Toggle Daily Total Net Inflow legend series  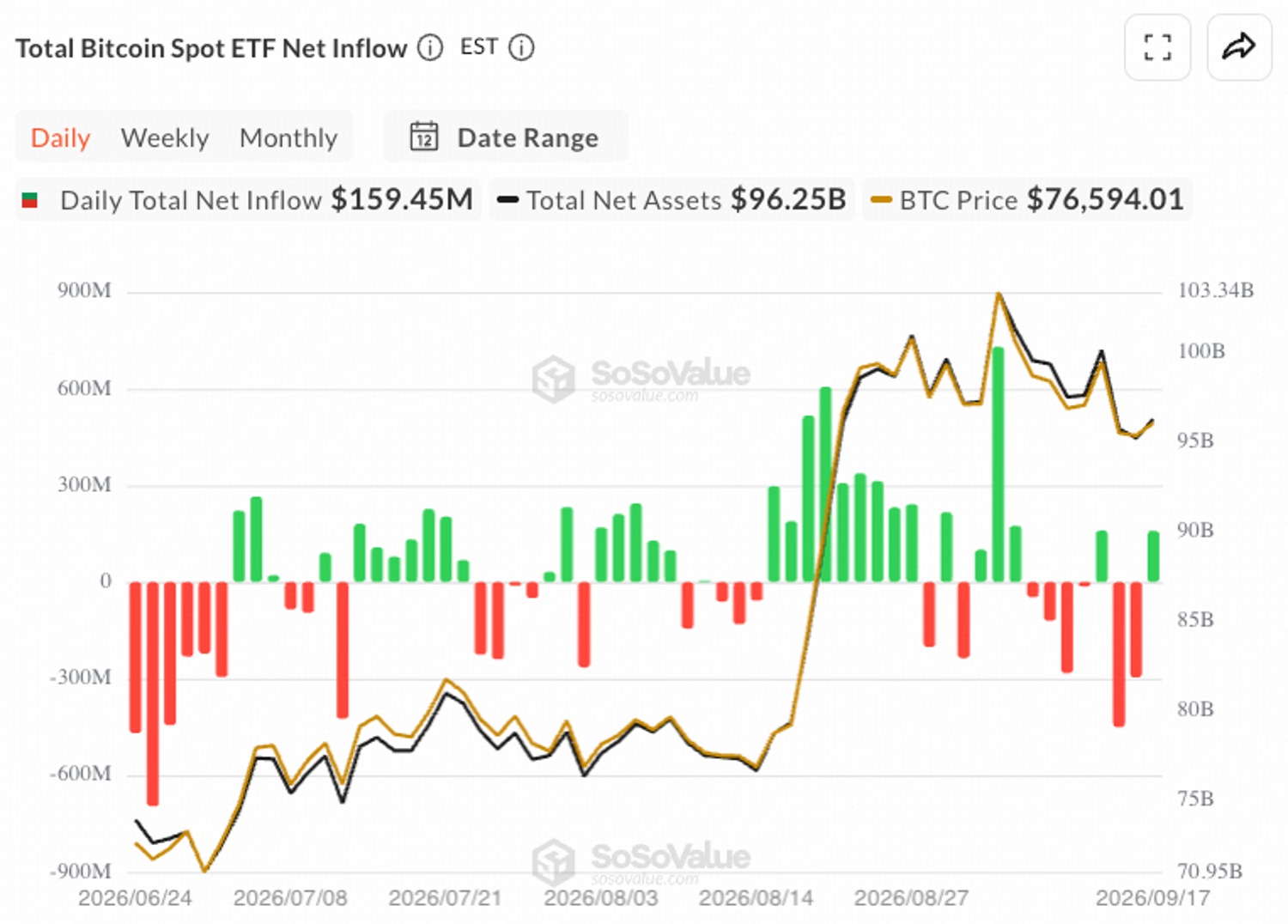pyautogui.click(x=248, y=200)
